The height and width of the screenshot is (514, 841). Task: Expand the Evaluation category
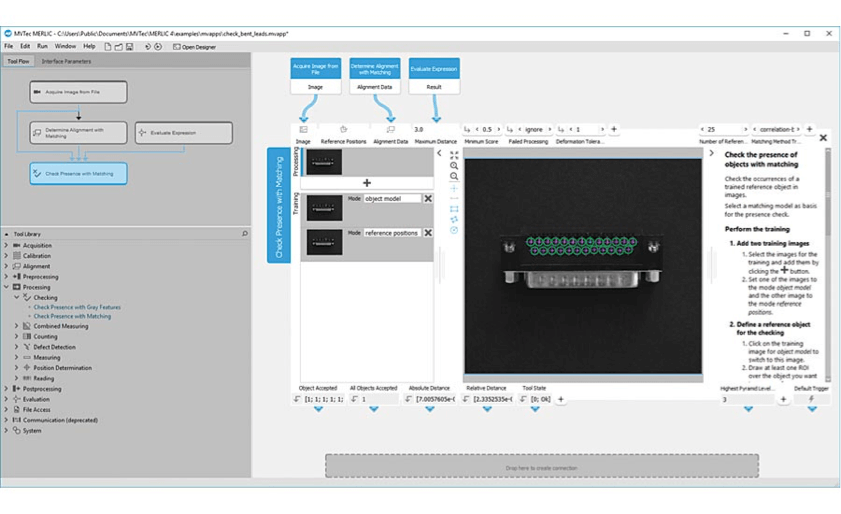[6, 399]
